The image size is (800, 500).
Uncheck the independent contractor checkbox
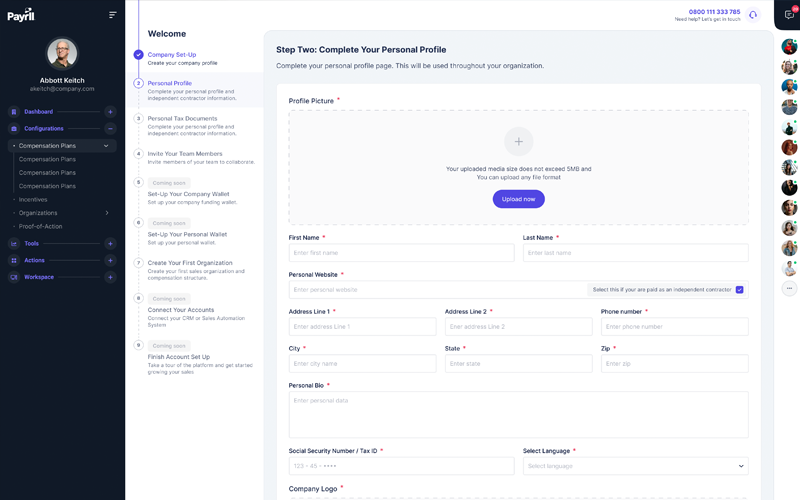[x=739, y=290]
